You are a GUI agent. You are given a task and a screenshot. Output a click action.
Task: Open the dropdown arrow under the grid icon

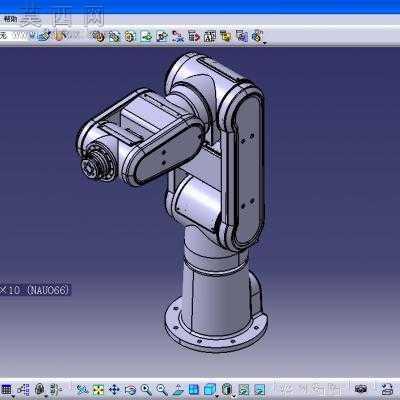coord(13,396)
